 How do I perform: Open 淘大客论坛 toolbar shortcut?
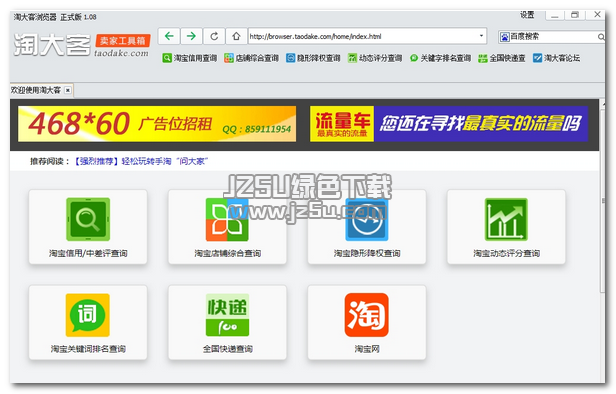[x=556, y=58]
